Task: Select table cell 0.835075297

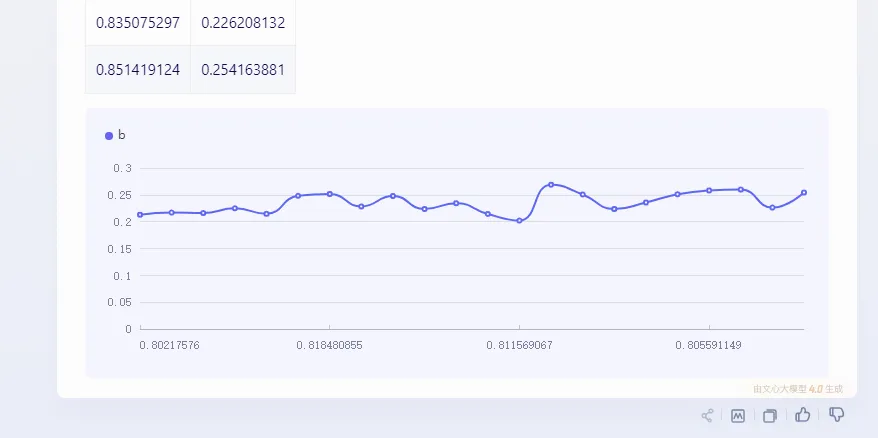Action: tap(138, 22)
